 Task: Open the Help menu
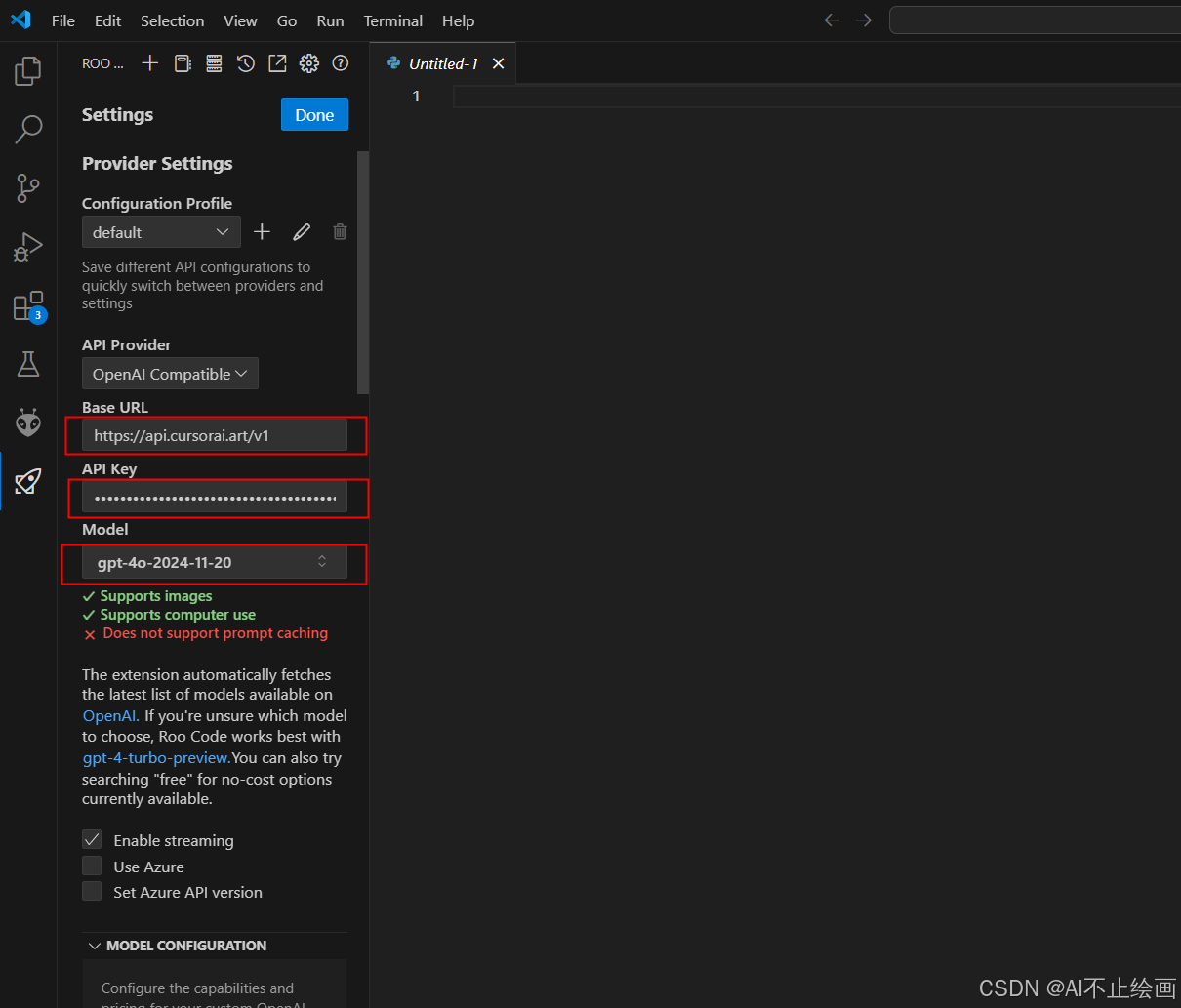[x=458, y=20]
